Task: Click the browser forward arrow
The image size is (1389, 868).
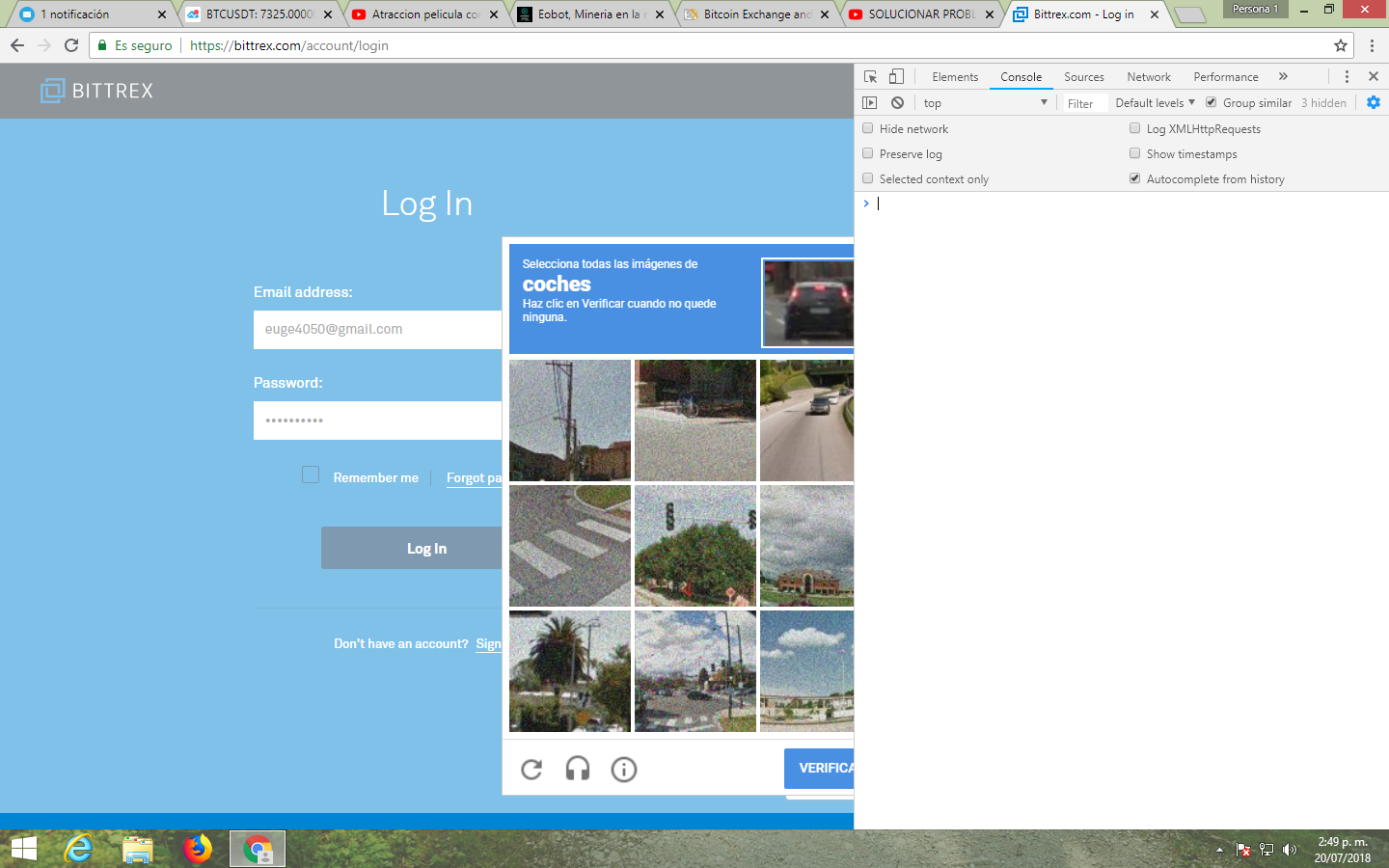Action: point(44,45)
